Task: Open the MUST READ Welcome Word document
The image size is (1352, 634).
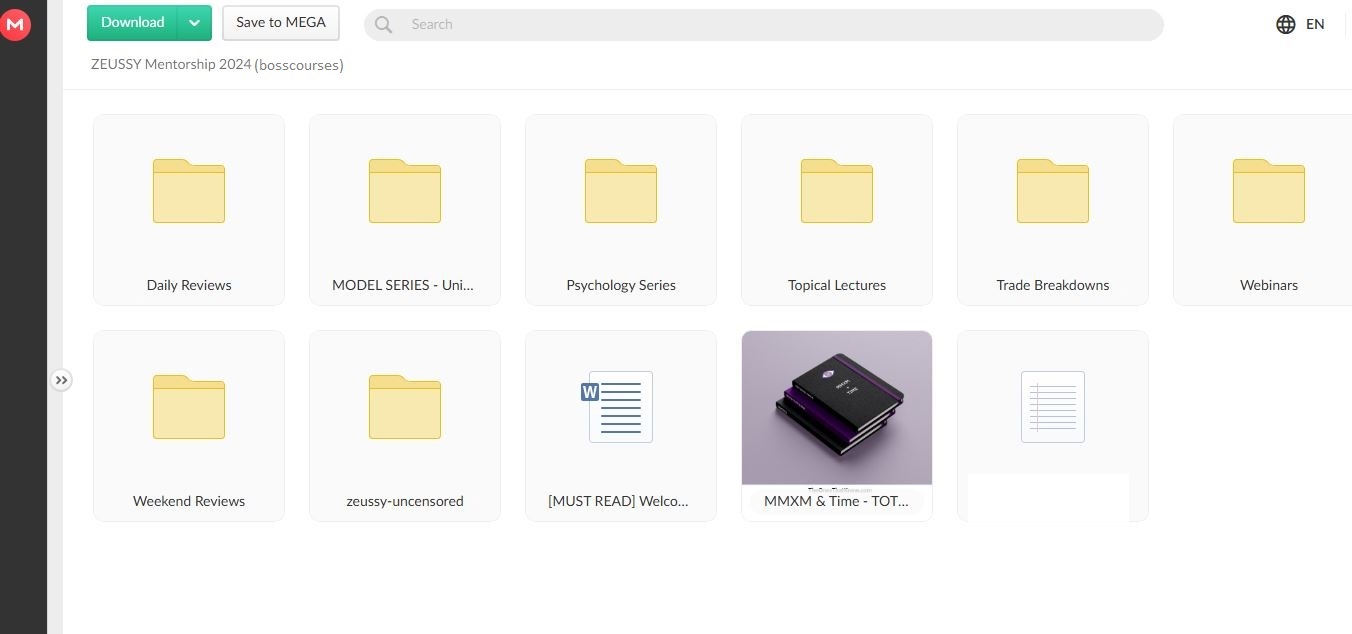Action: [621, 425]
